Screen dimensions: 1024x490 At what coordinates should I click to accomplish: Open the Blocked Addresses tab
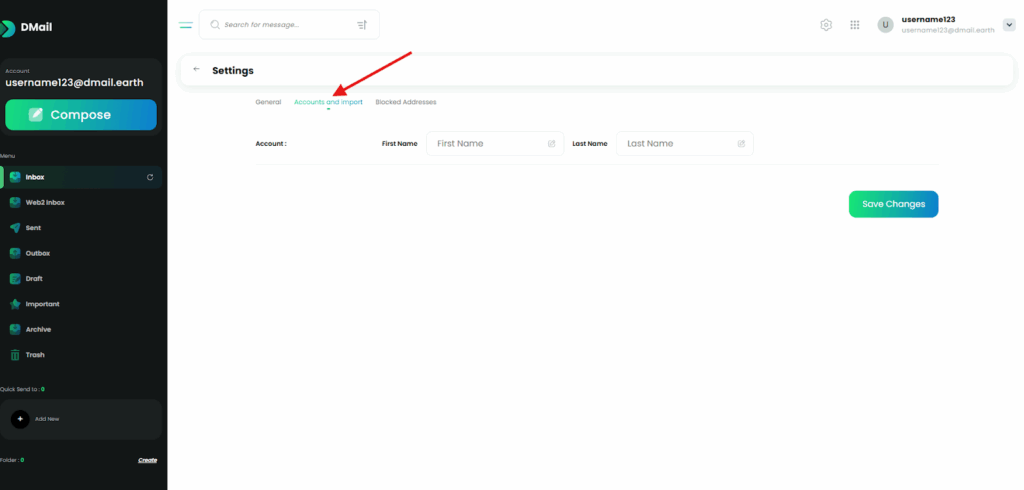point(405,102)
